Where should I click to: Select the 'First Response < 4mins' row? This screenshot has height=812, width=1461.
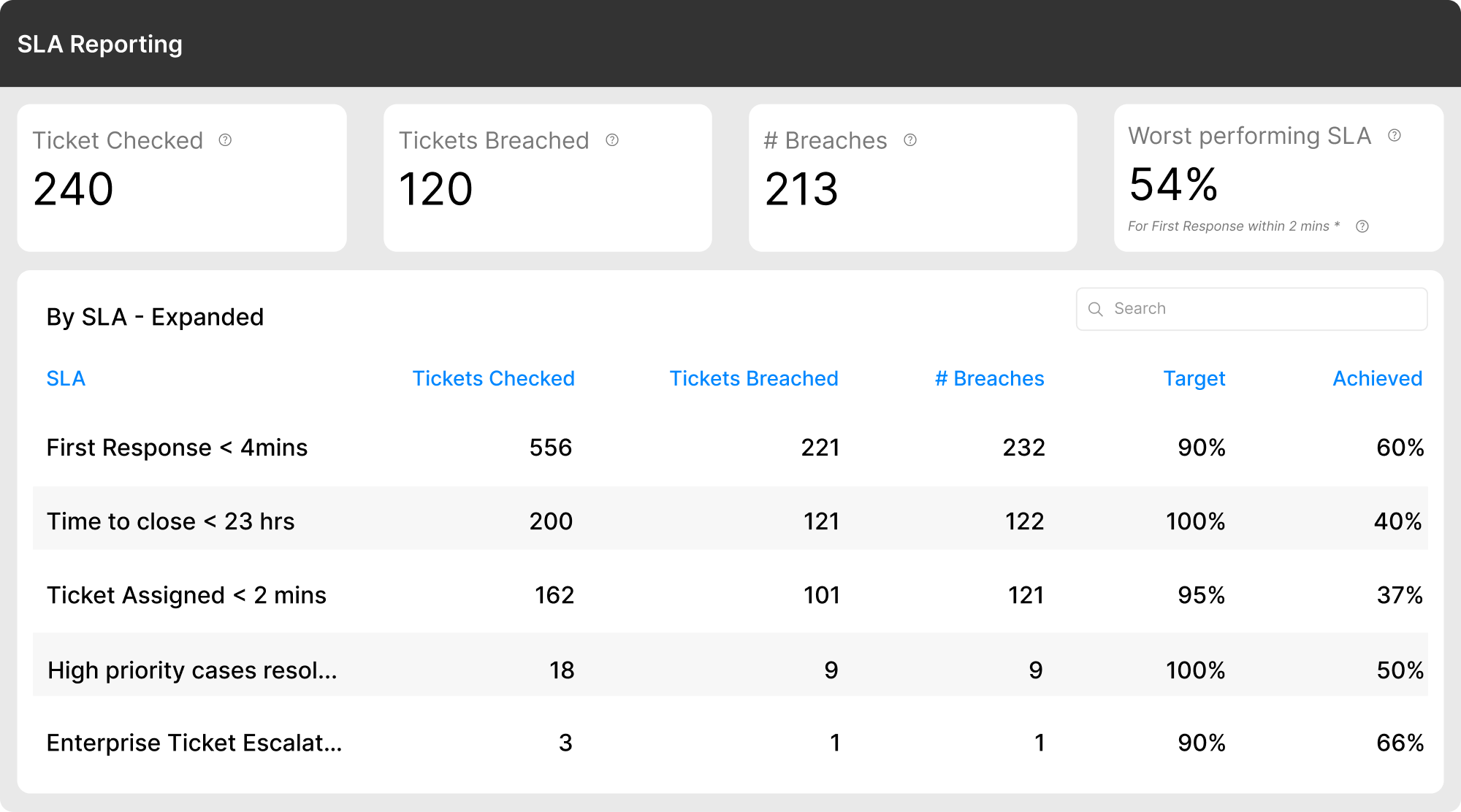(177, 448)
